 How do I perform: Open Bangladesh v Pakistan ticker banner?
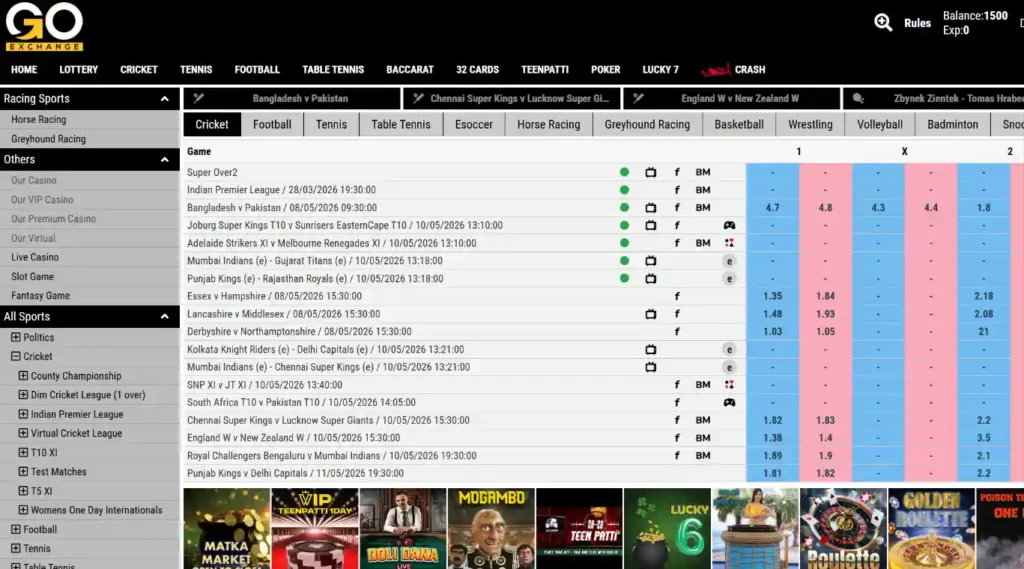click(292, 99)
